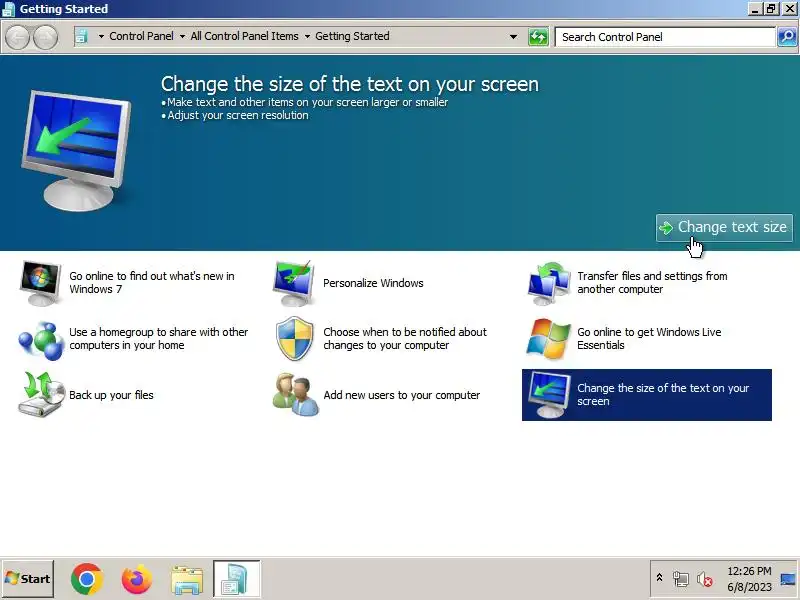Select the highlighted Change text size monitor icon
The width and height of the screenshot is (800, 600).
pyautogui.click(x=548, y=394)
